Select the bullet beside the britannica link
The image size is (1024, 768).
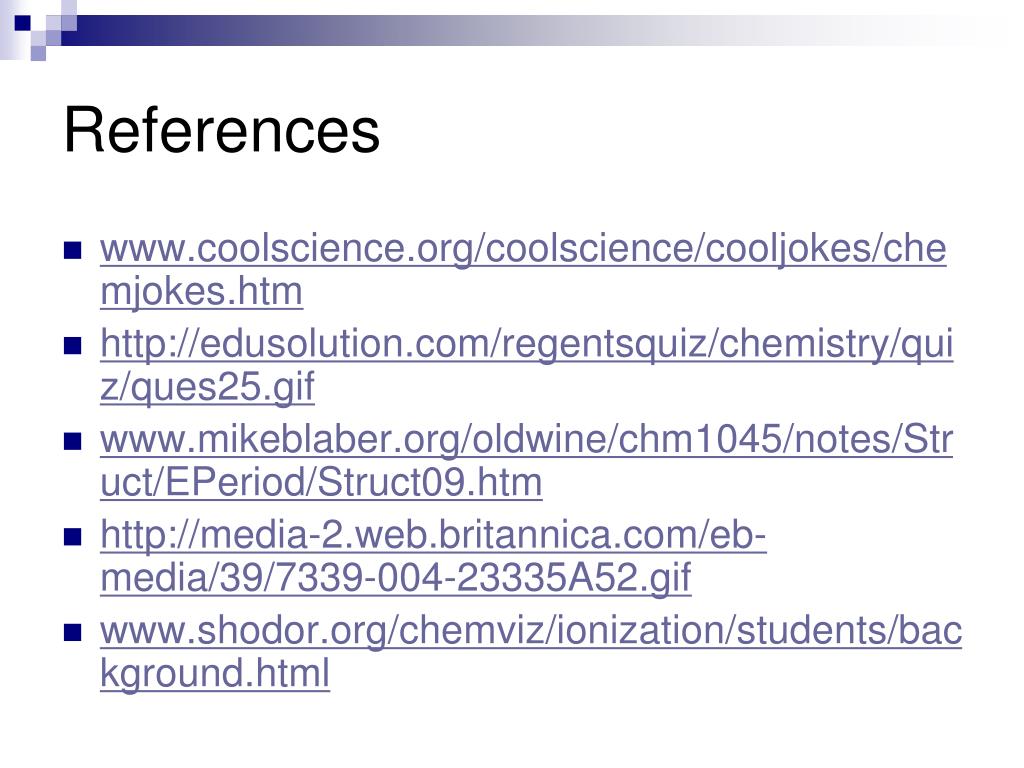click(x=72, y=537)
